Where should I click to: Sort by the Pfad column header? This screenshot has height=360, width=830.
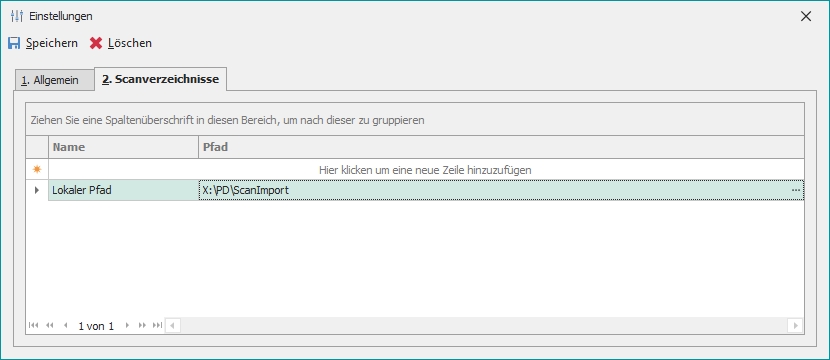pyautogui.click(x=501, y=147)
